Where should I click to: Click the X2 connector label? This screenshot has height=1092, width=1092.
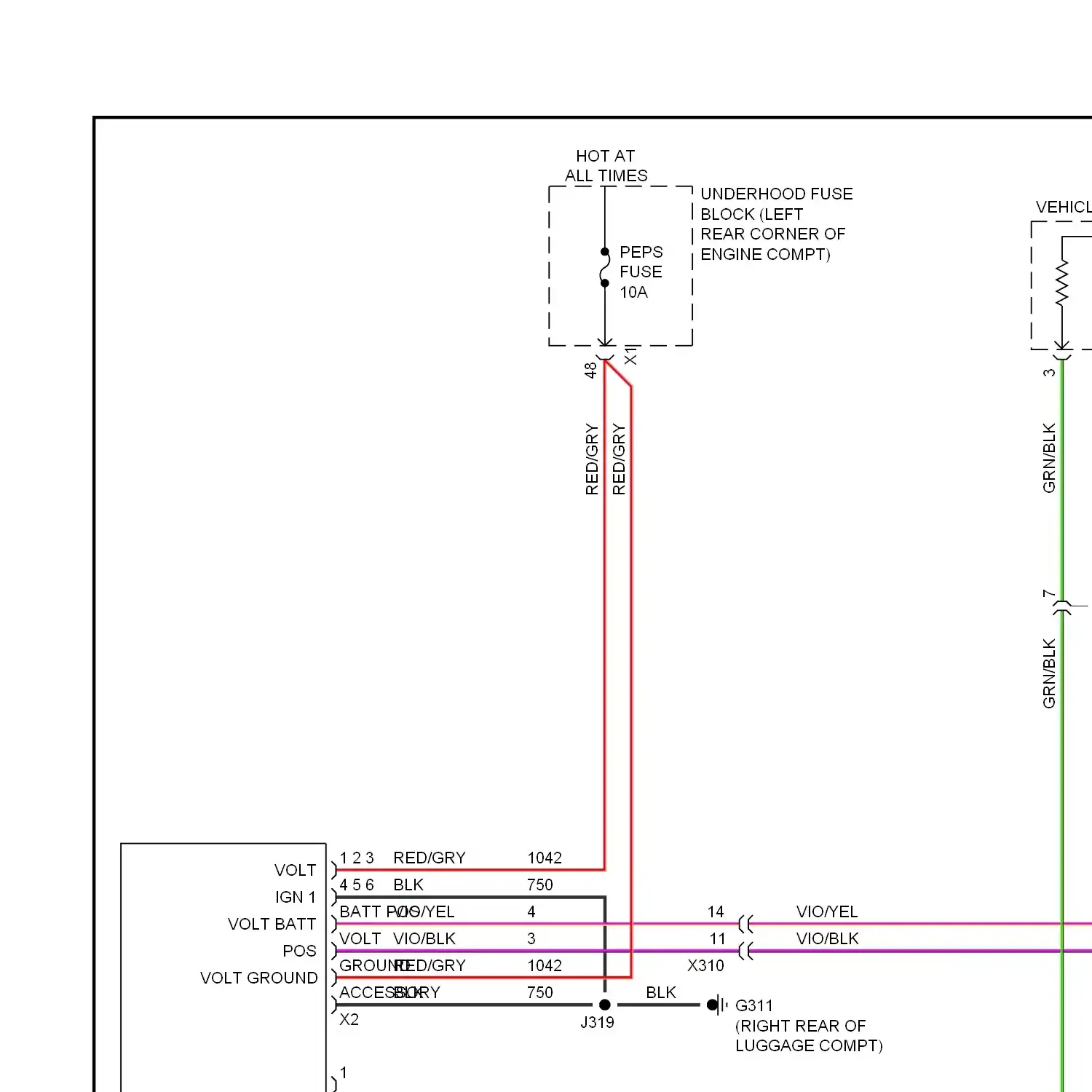click(349, 1020)
